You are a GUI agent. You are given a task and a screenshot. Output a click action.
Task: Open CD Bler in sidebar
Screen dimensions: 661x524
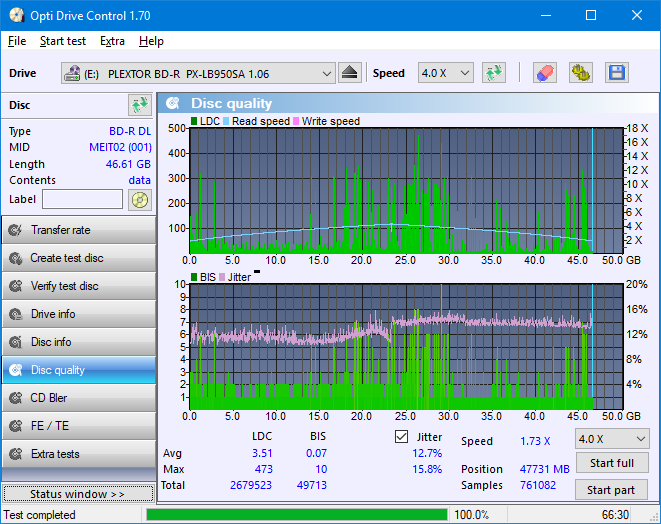79,398
